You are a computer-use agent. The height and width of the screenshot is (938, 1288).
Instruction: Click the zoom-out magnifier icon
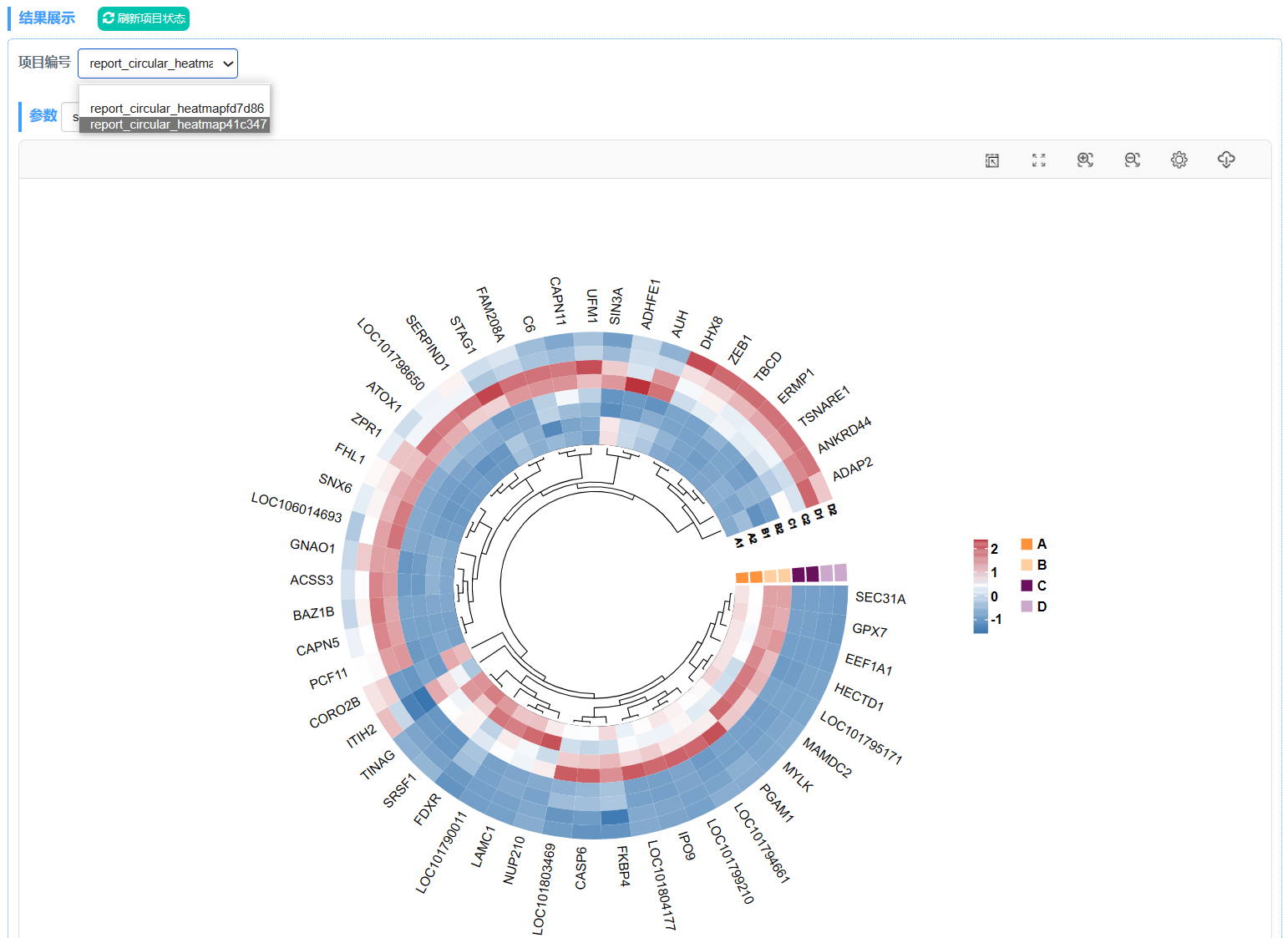click(x=1132, y=160)
